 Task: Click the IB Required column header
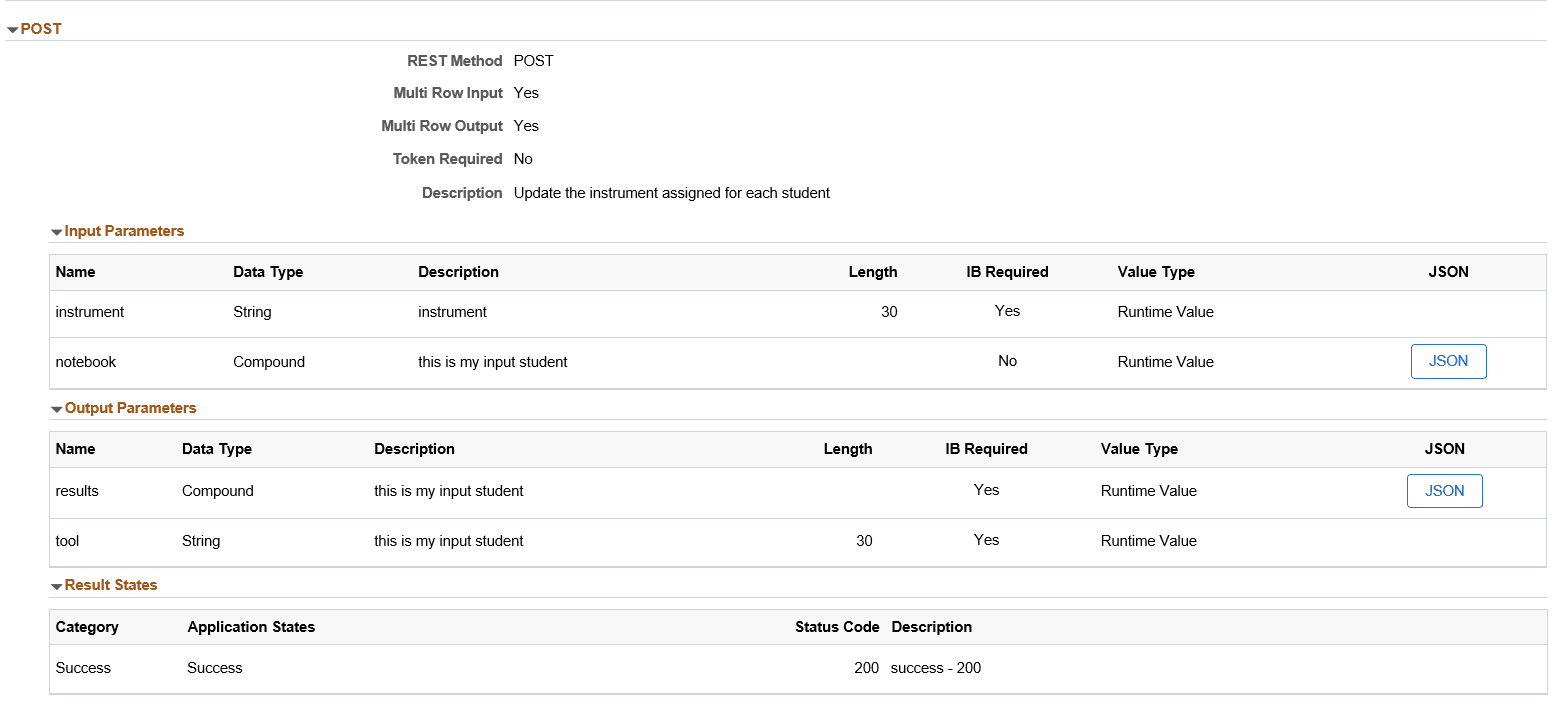coord(1006,271)
